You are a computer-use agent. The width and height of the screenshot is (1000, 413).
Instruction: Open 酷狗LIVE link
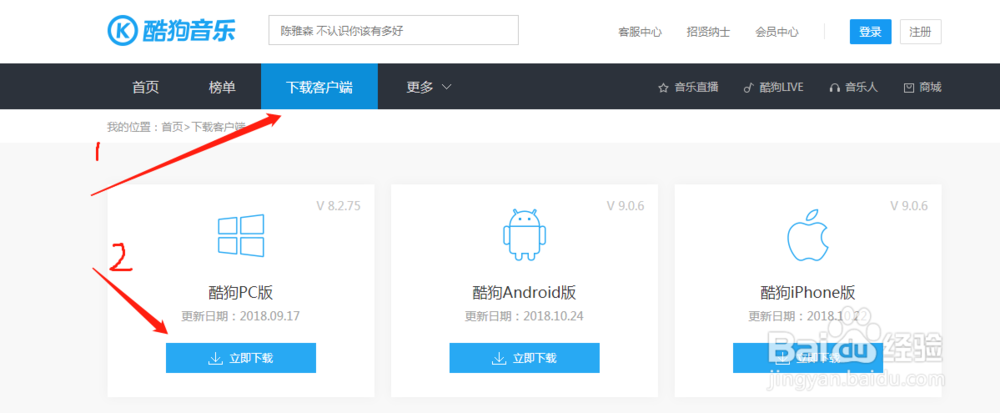pos(781,87)
